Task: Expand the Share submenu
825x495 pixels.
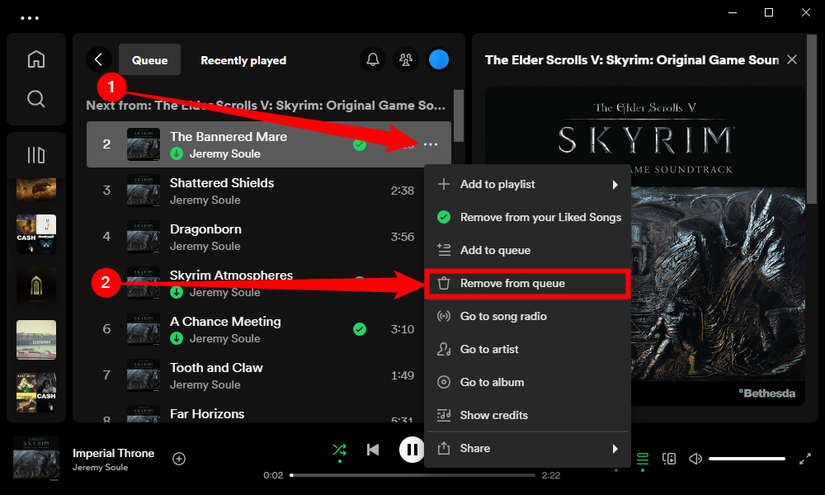Action: click(527, 448)
